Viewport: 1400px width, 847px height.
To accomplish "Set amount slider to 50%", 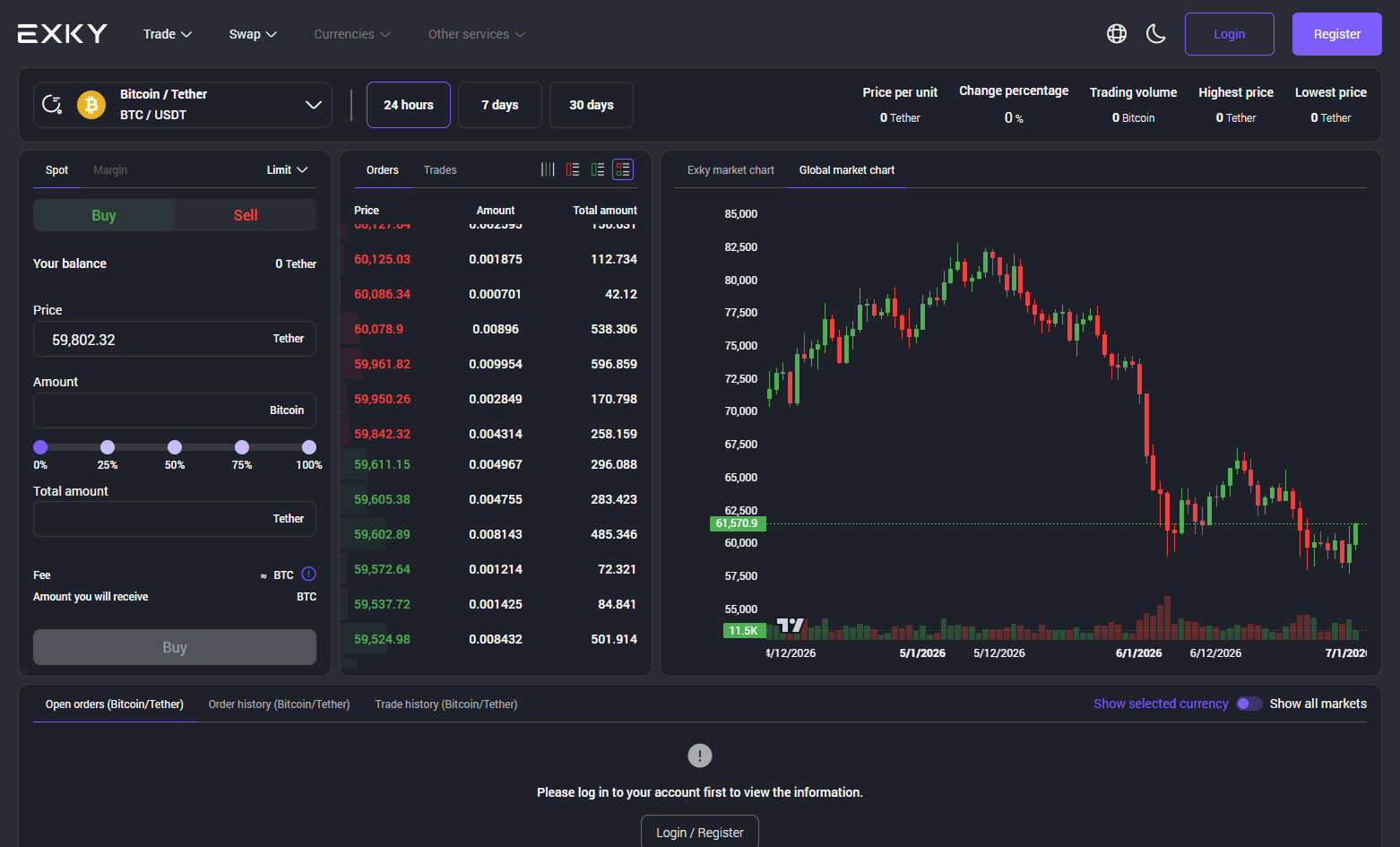I will tap(175, 447).
